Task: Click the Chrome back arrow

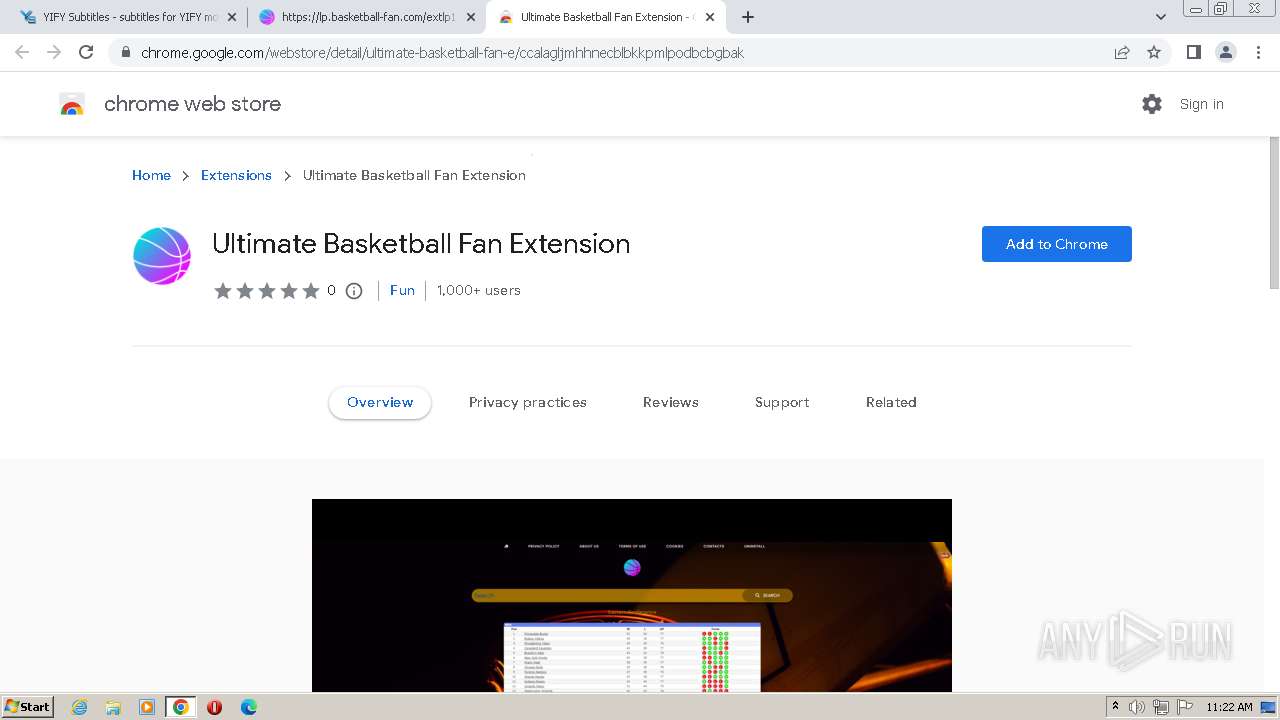Action: (x=22, y=52)
